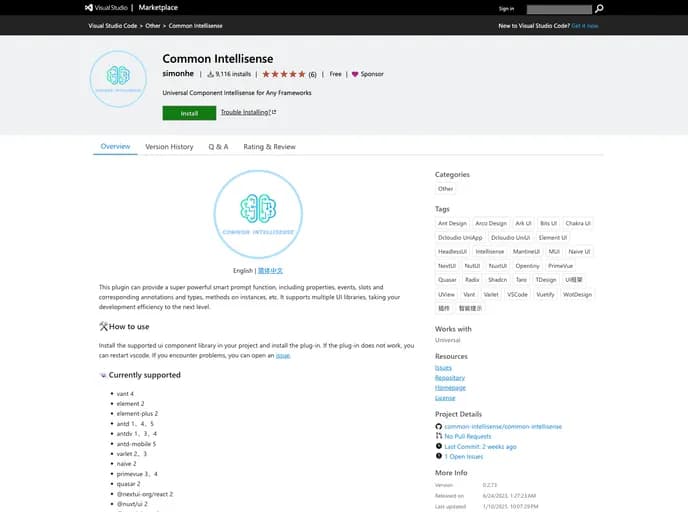Viewport: 688px width, 512px height.
Task: Open the Visual Studio Code breadcrumb
Action: 113,26
